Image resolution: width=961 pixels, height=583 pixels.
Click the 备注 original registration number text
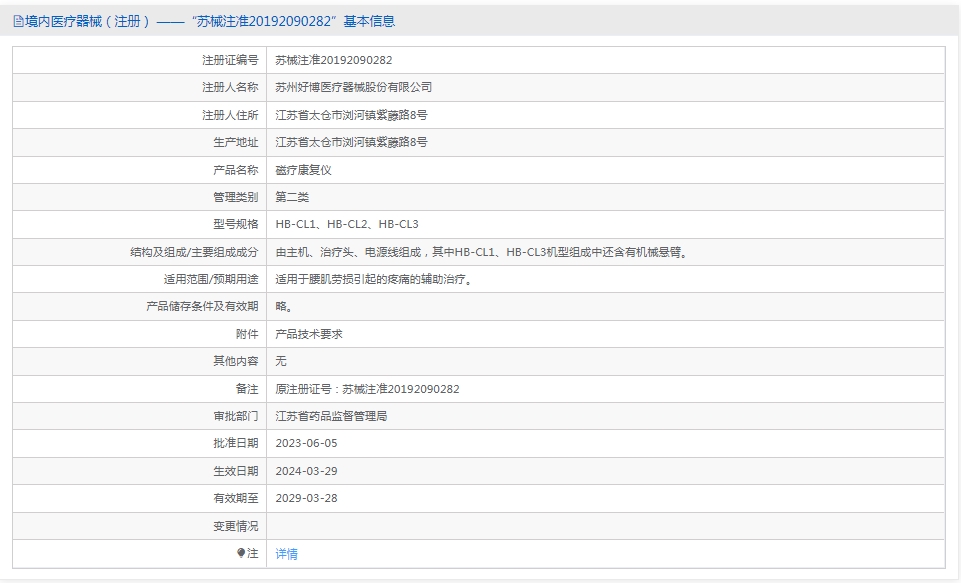[x=367, y=389]
